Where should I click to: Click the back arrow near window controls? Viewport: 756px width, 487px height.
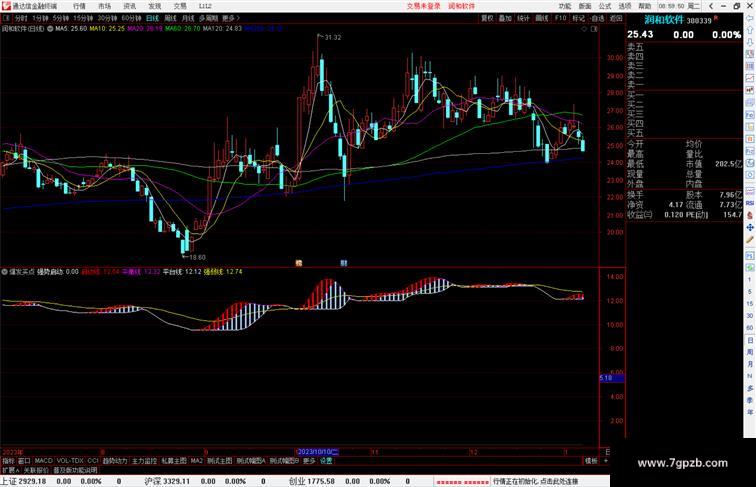[x=711, y=6]
